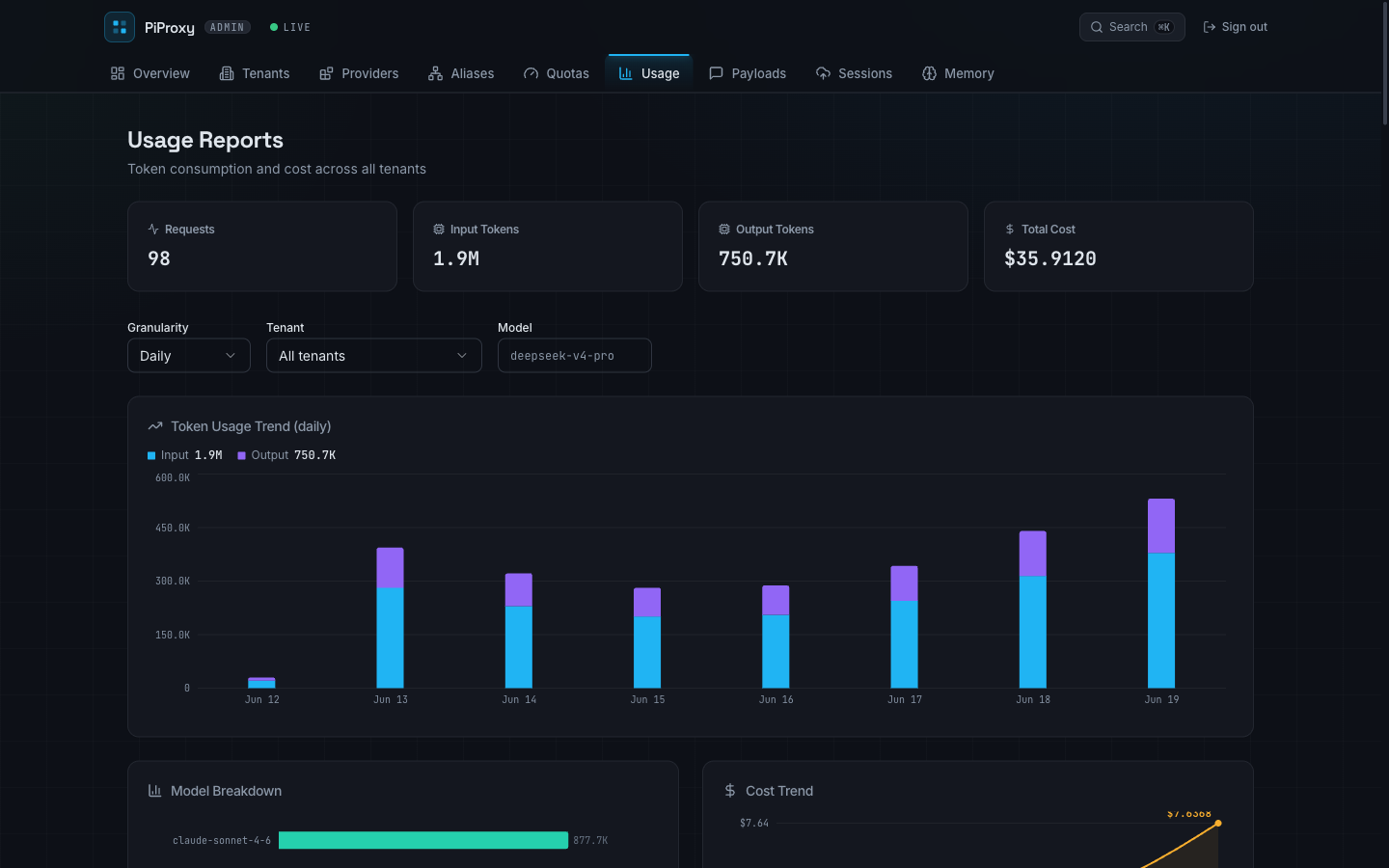Click the Total Cost value $35.9120
Viewport: 1389px width, 868px height.
click(x=1050, y=258)
